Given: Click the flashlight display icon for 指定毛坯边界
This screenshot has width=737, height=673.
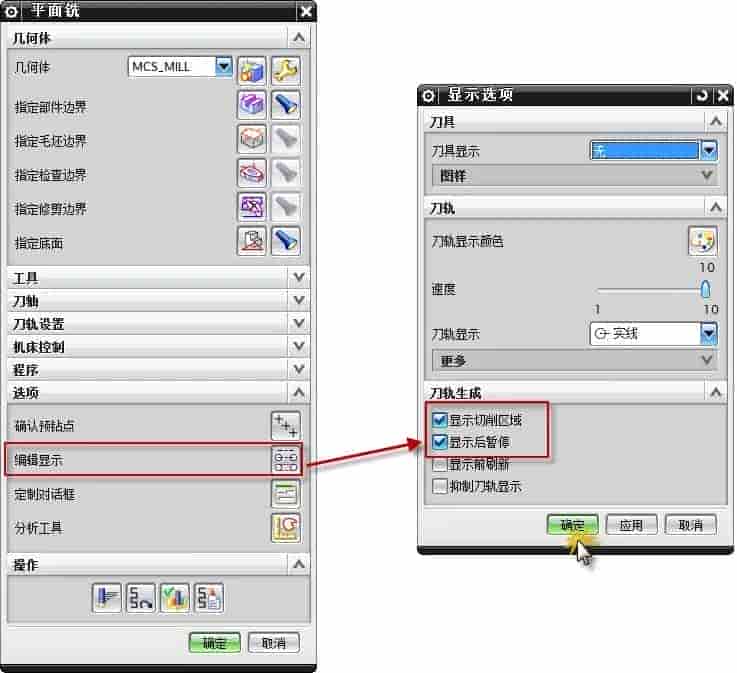Looking at the screenshot, I should click(286, 139).
